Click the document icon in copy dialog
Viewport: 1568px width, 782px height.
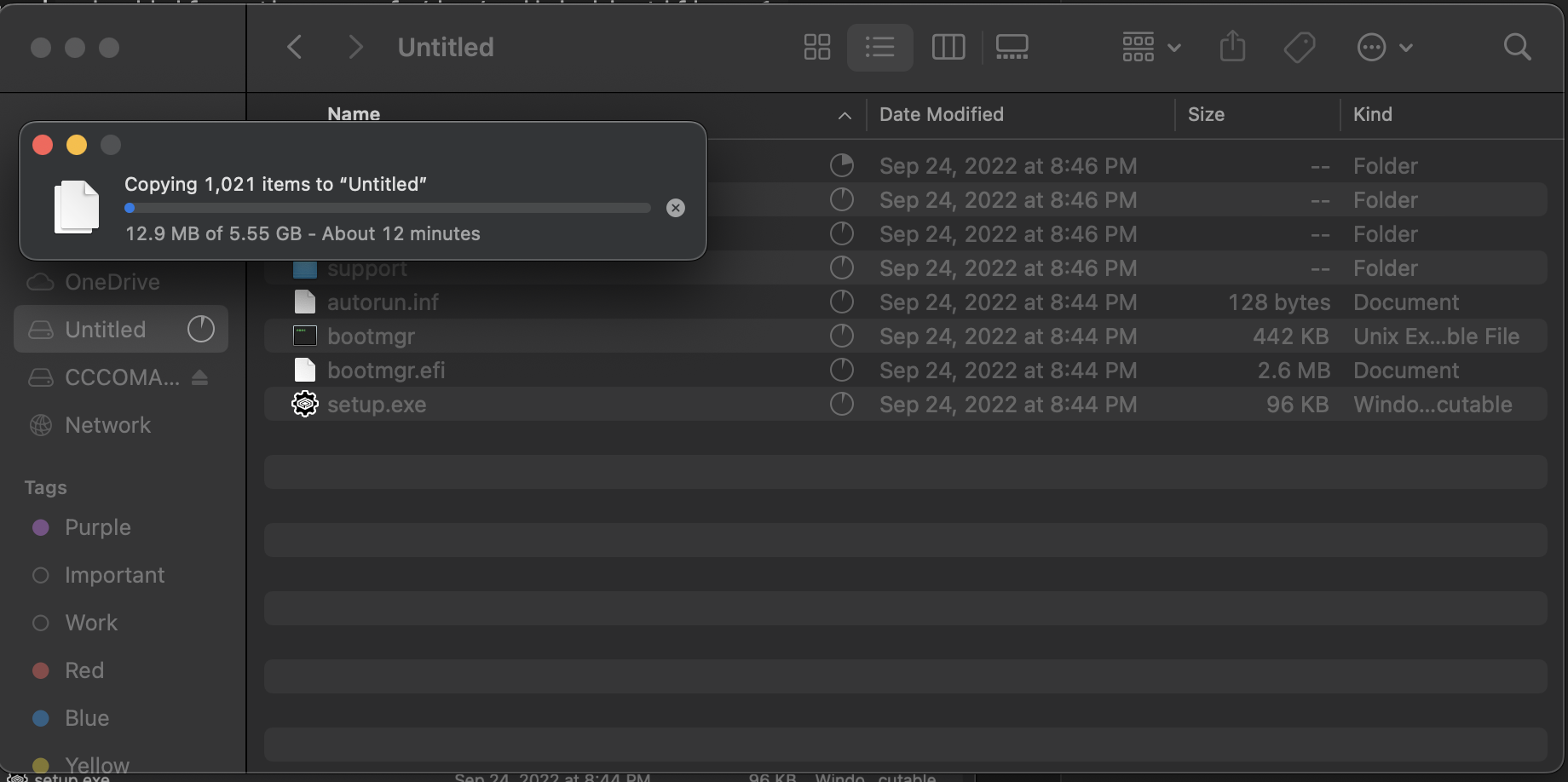pyautogui.click(x=77, y=207)
